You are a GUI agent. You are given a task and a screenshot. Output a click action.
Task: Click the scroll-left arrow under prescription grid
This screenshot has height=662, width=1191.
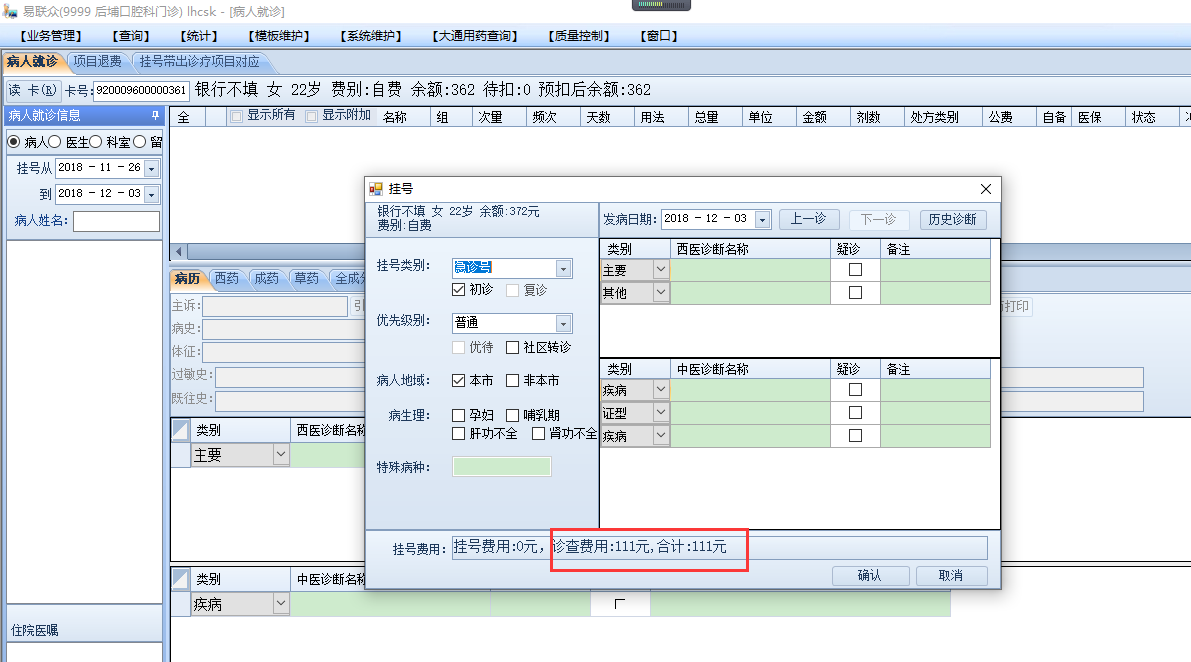pos(179,251)
